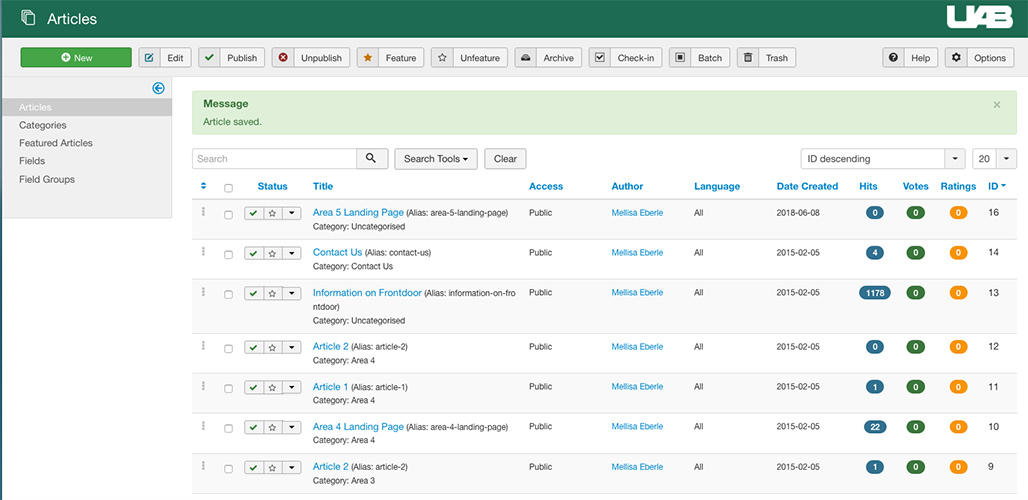Open Categories in the sidebar
1028x500 pixels.
tap(43, 125)
